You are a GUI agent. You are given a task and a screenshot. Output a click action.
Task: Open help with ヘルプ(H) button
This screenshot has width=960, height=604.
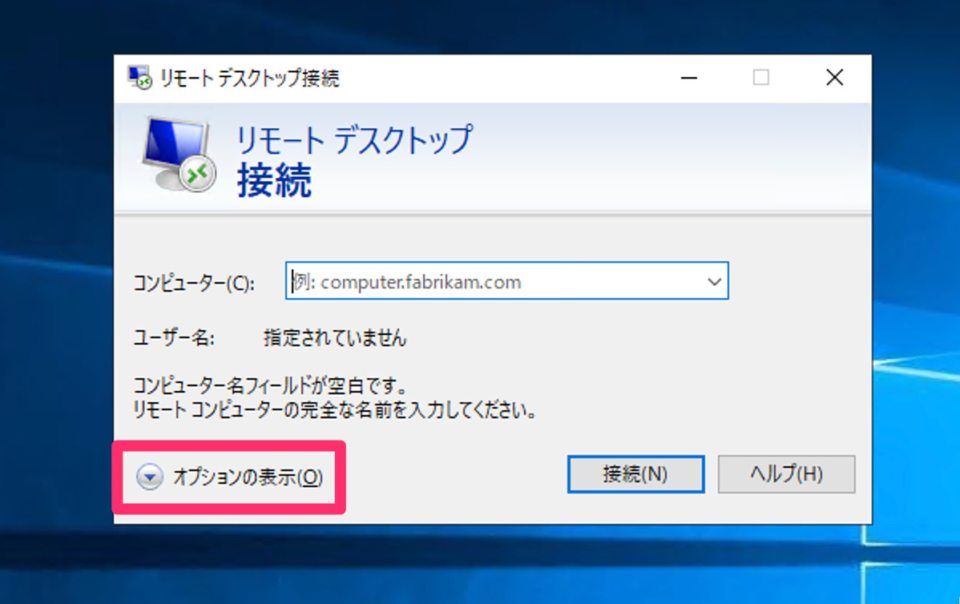(x=786, y=474)
